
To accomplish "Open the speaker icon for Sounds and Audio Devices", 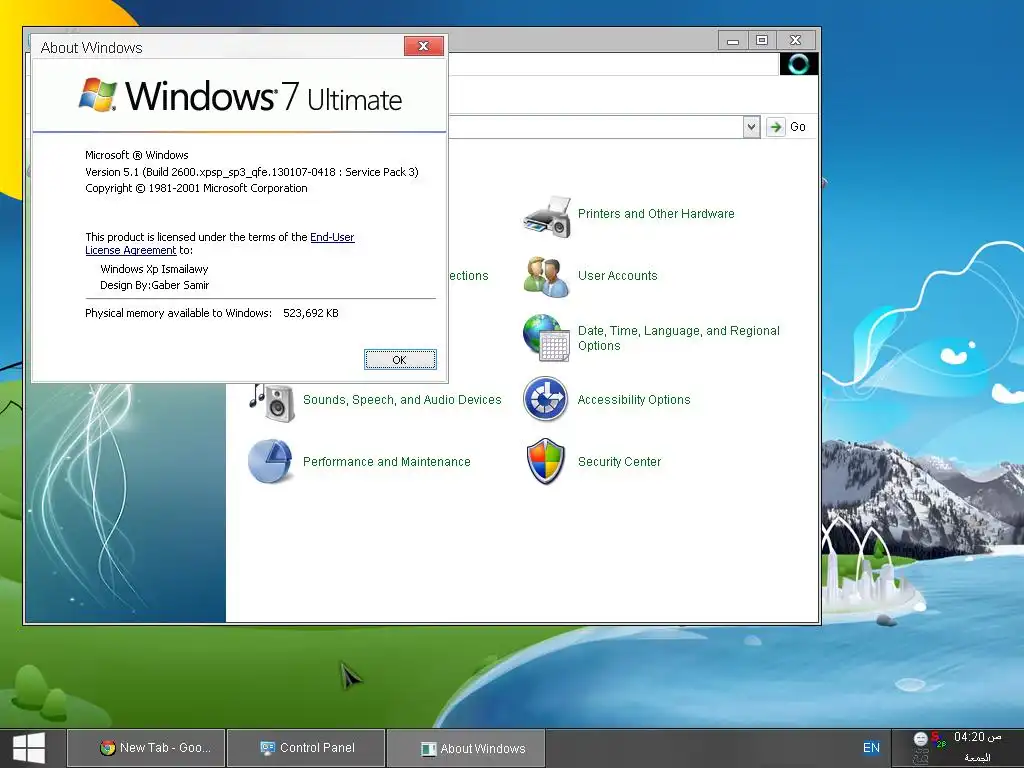I will 272,401.
